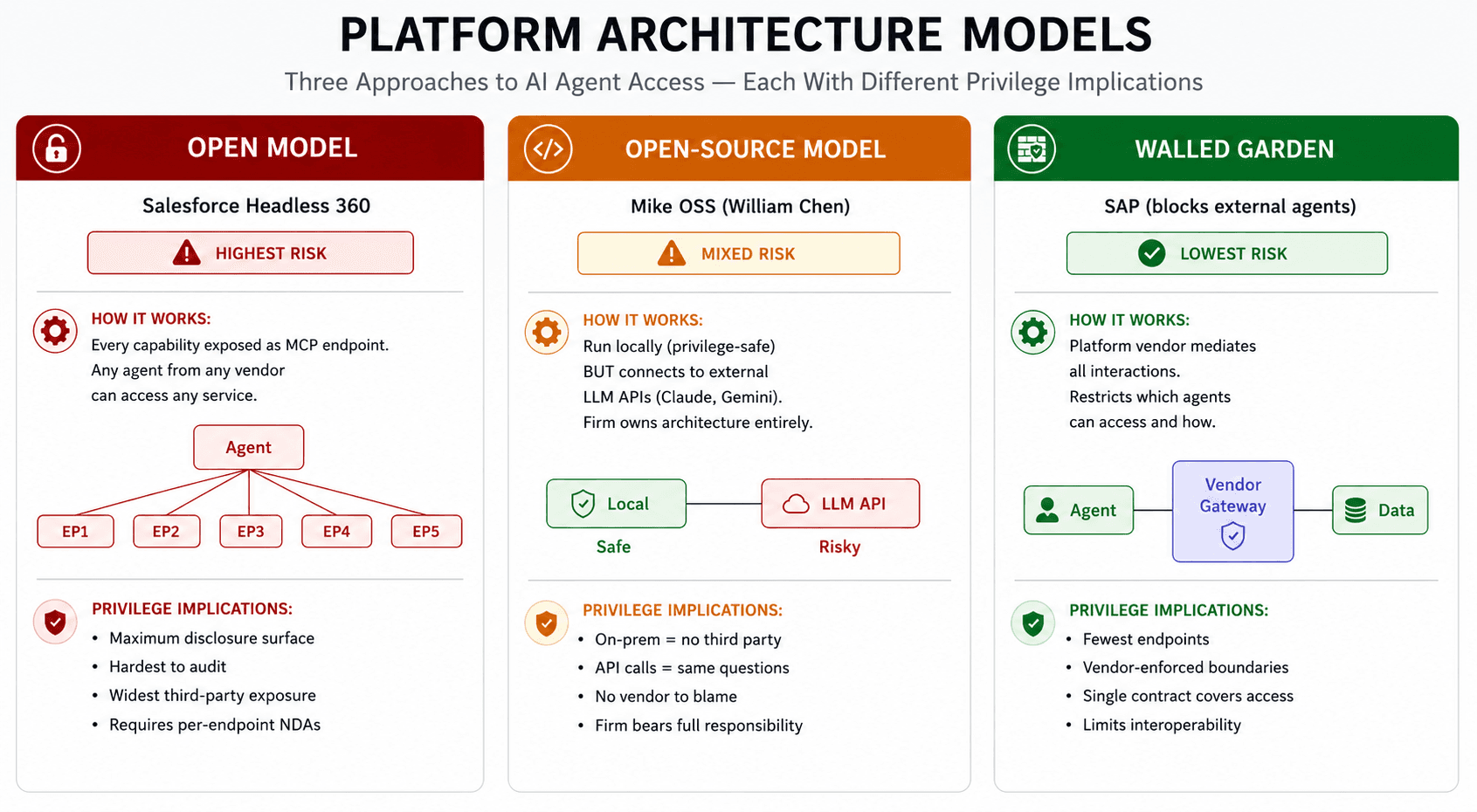Click the "WALLED GARDEN" header title
Screen dimensions: 1477x812
click(1234, 149)
